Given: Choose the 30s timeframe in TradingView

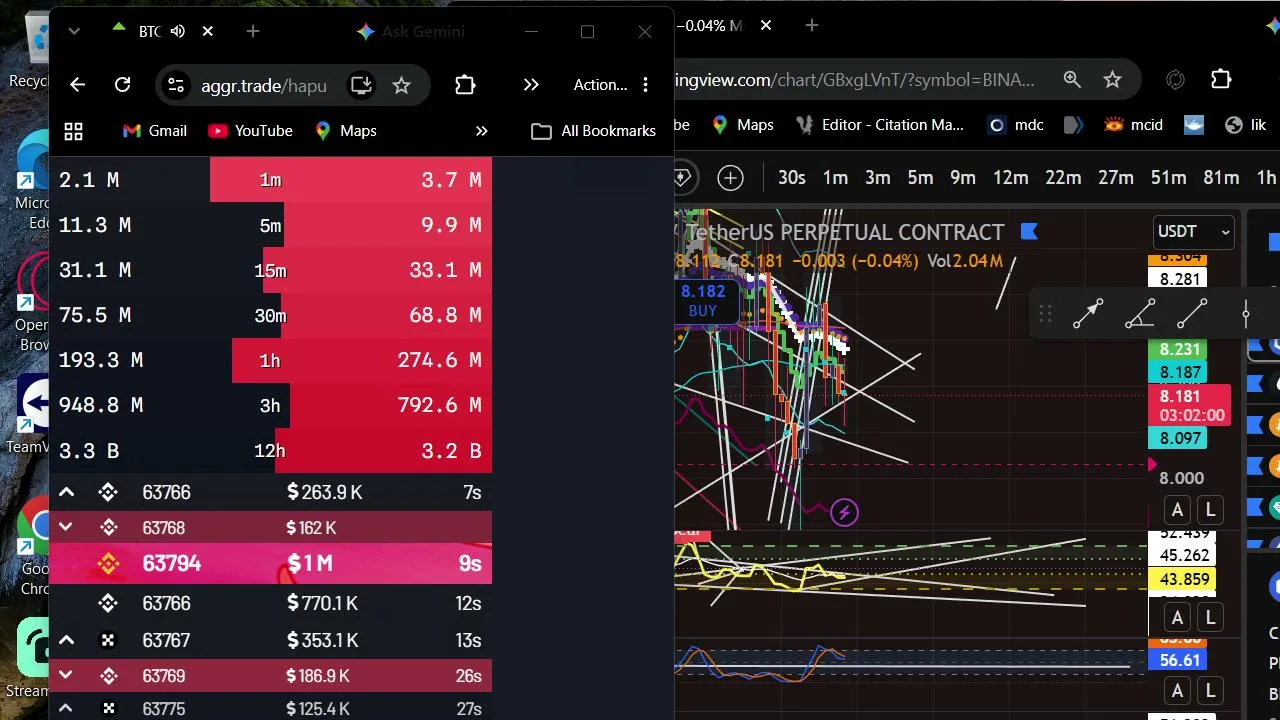Looking at the screenshot, I should pos(791,177).
